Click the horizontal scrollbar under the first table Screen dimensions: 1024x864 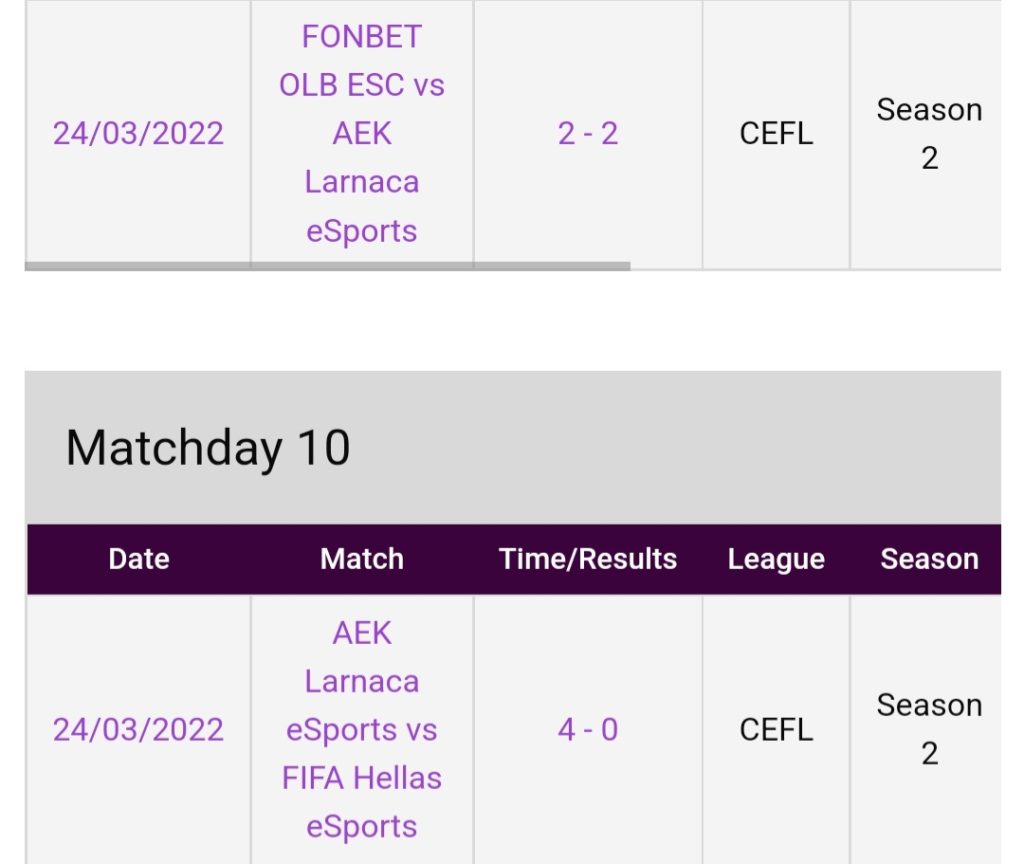[327, 266]
